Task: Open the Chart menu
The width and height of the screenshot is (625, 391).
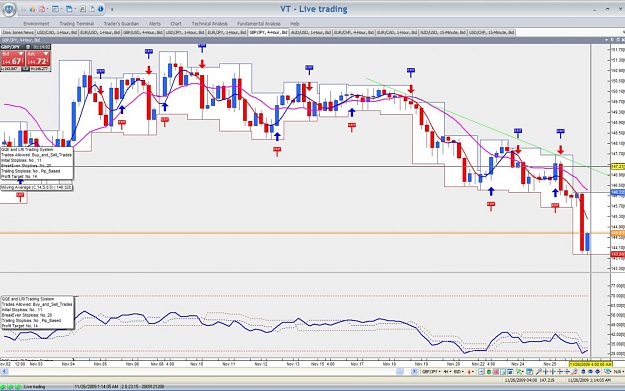Action: tap(176, 24)
